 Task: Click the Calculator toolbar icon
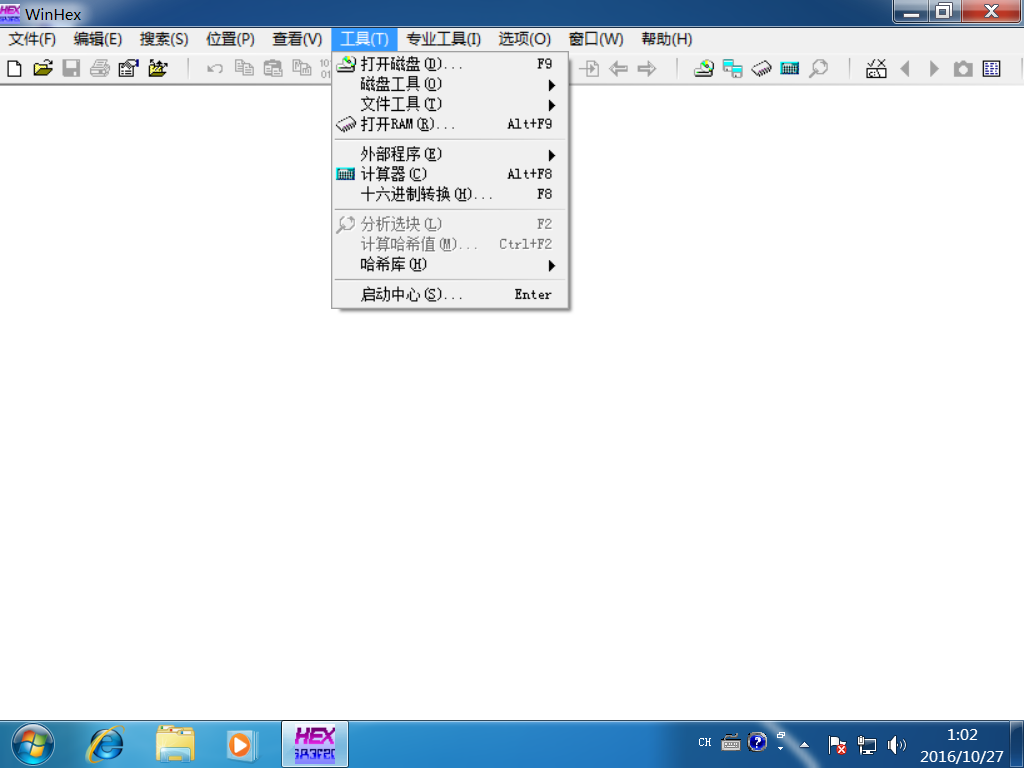(790, 68)
